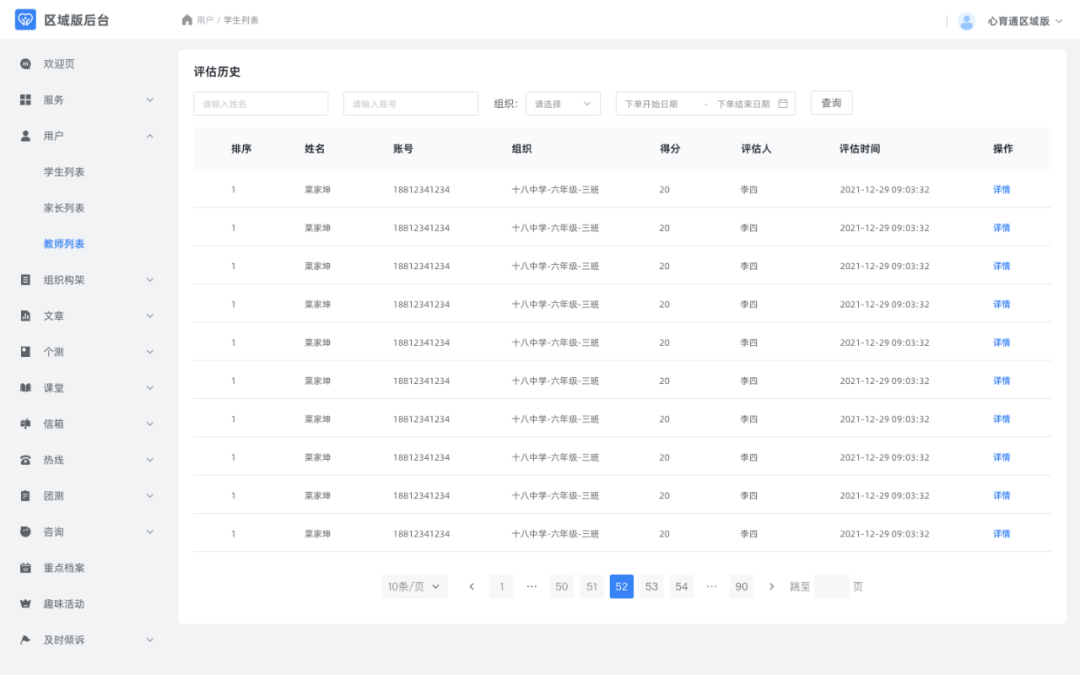This screenshot has height=675, width=1080.
Task: Go to page 53
Action: [x=652, y=587]
